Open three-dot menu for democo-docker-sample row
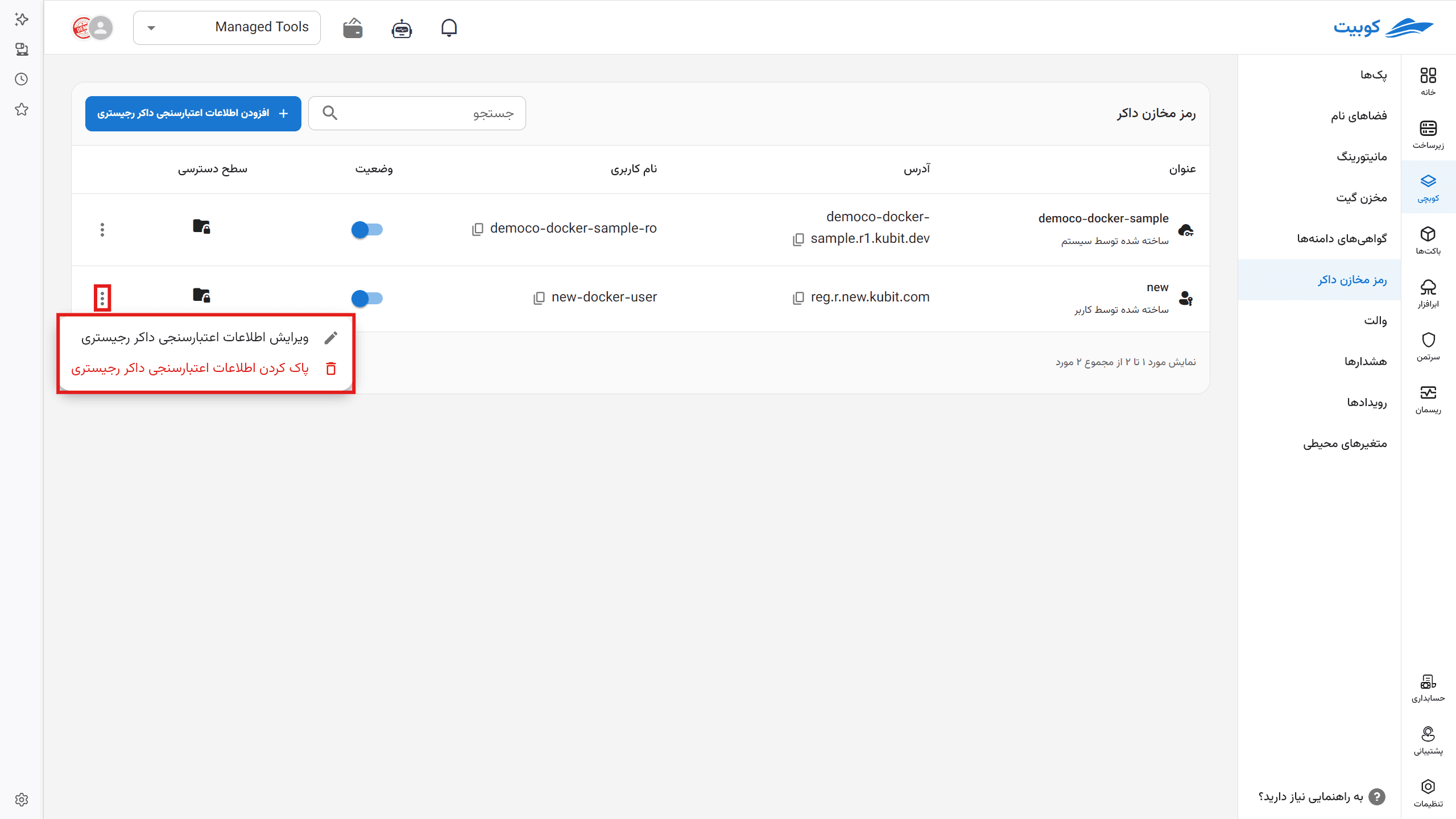 102,230
